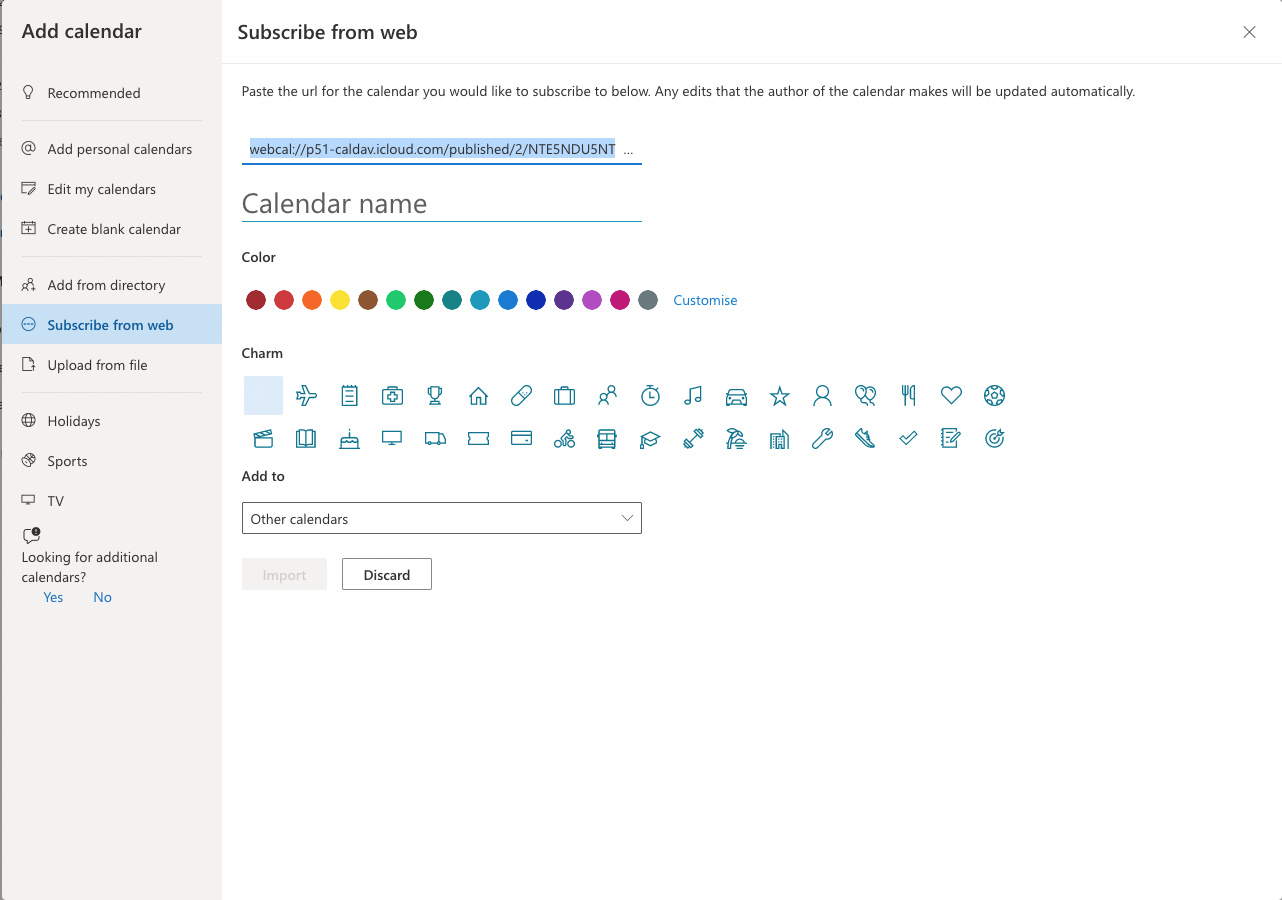The height and width of the screenshot is (900, 1282).
Task: Select the blank default charm swatch
Action: pos(263,395)
